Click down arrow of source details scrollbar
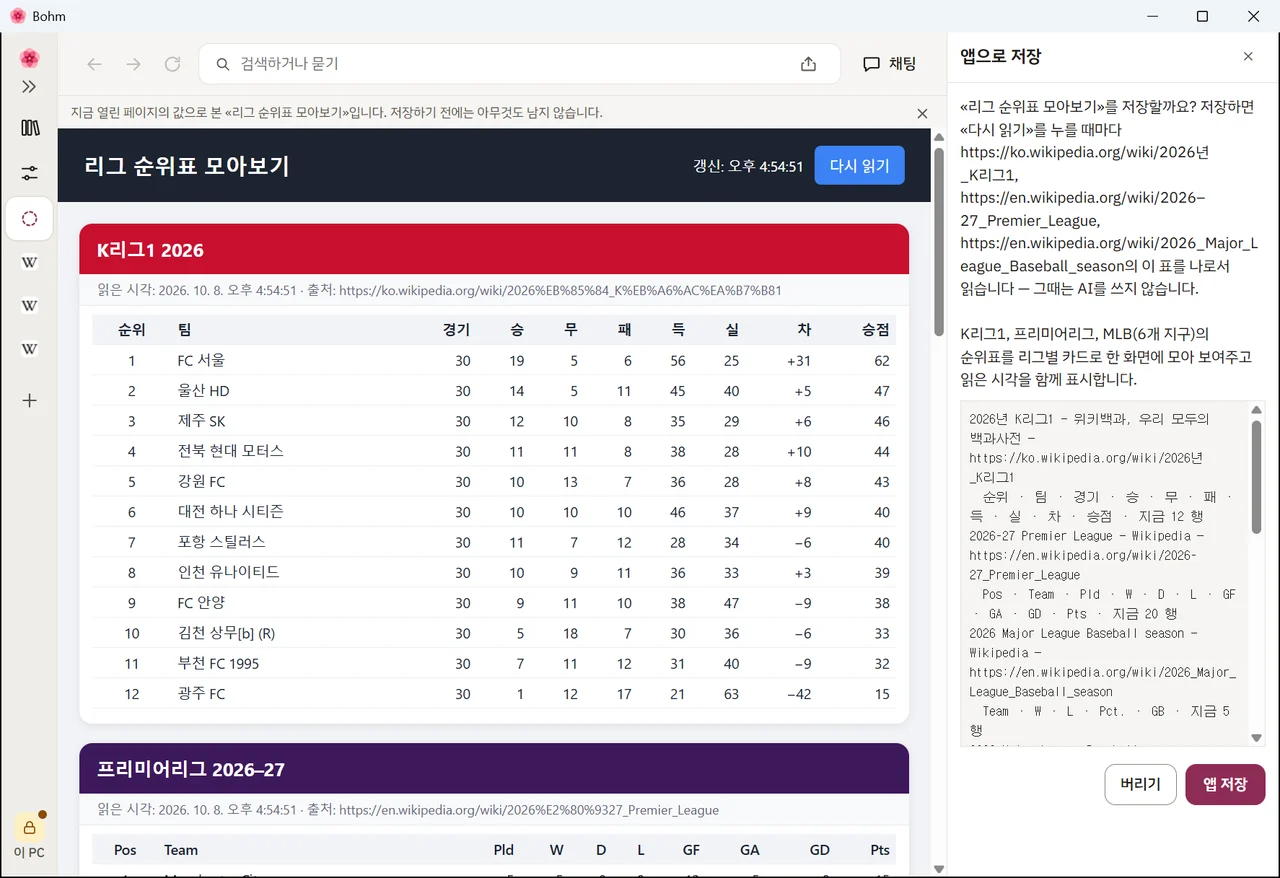The width and height of the screenshot is (1280, 878). point(1257,738)
